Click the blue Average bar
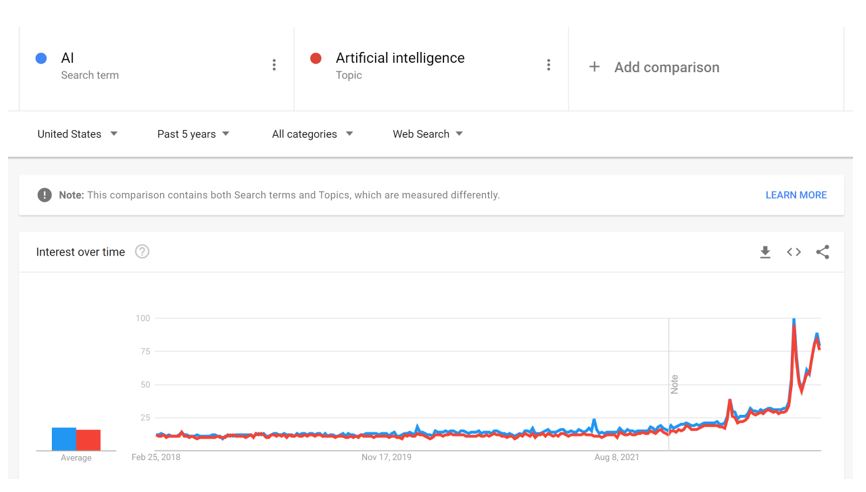The image size is (866, 492). 64,439
